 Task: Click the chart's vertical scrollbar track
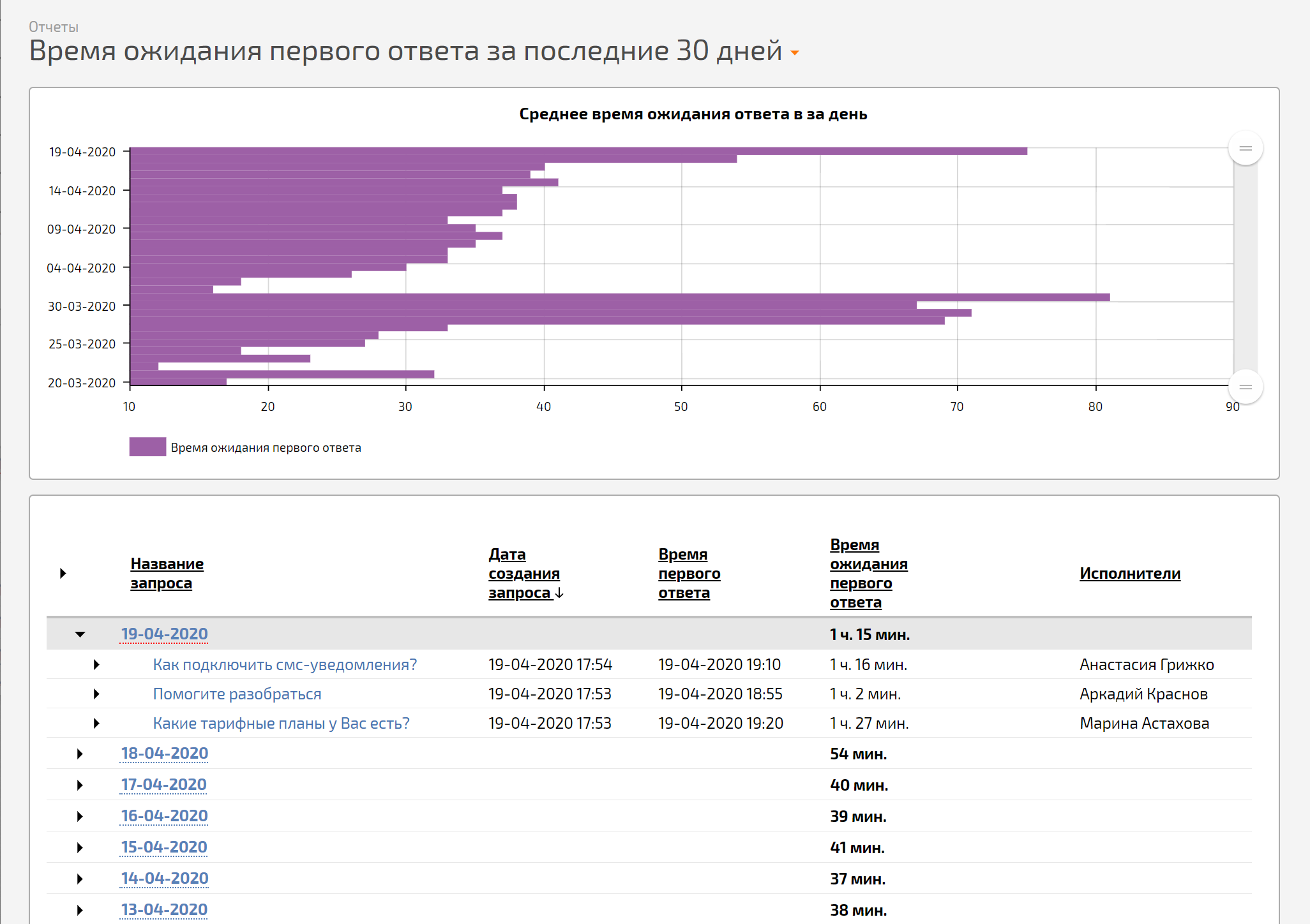click(1245, 268)
